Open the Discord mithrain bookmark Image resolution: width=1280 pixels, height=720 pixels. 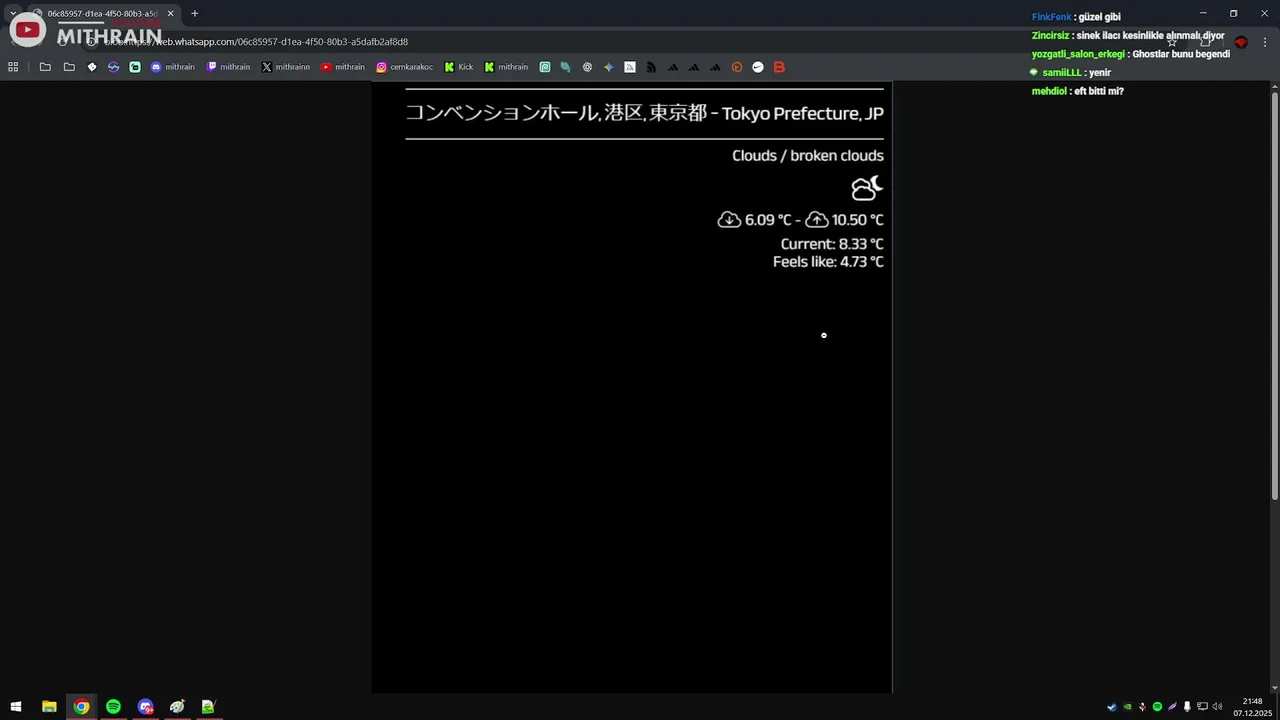(173, 67)
